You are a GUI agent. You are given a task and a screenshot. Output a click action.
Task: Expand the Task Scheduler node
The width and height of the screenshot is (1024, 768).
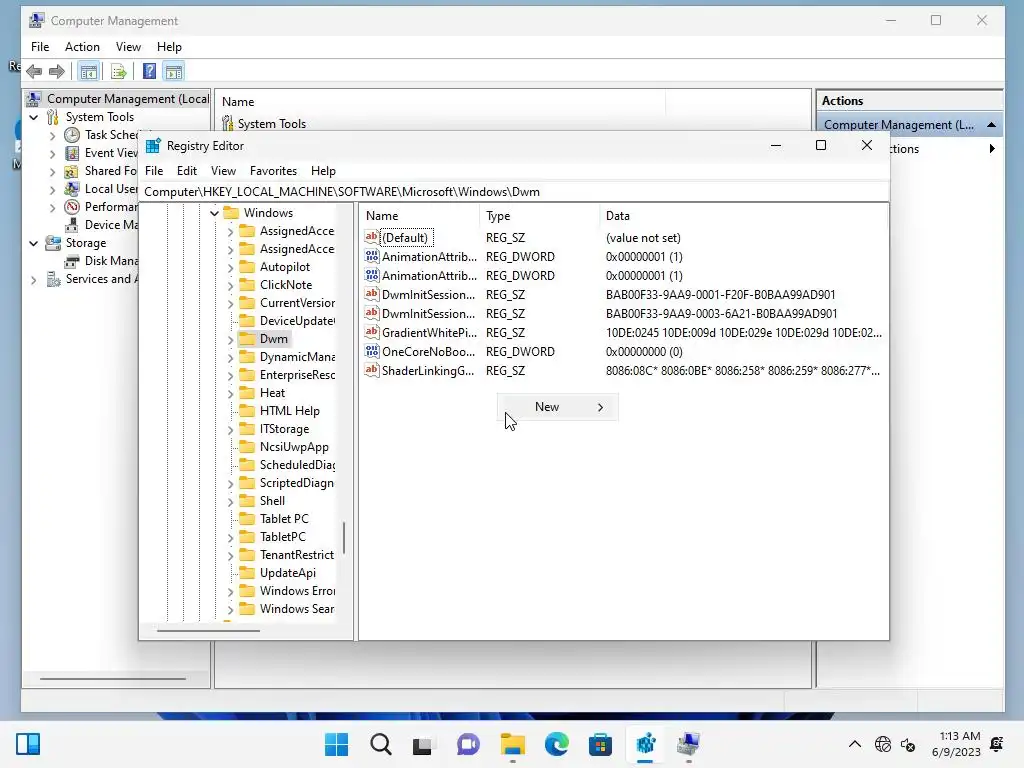coord(52,136)
